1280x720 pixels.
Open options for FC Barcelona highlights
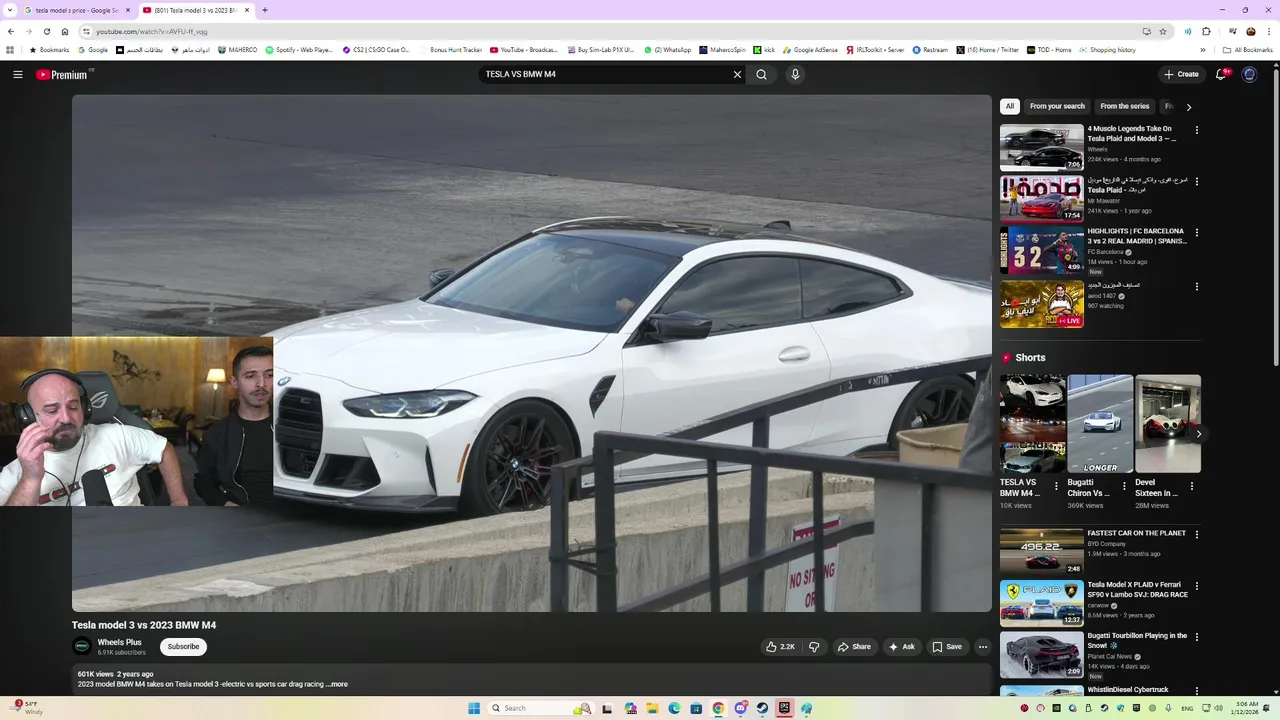[1196, 233]
